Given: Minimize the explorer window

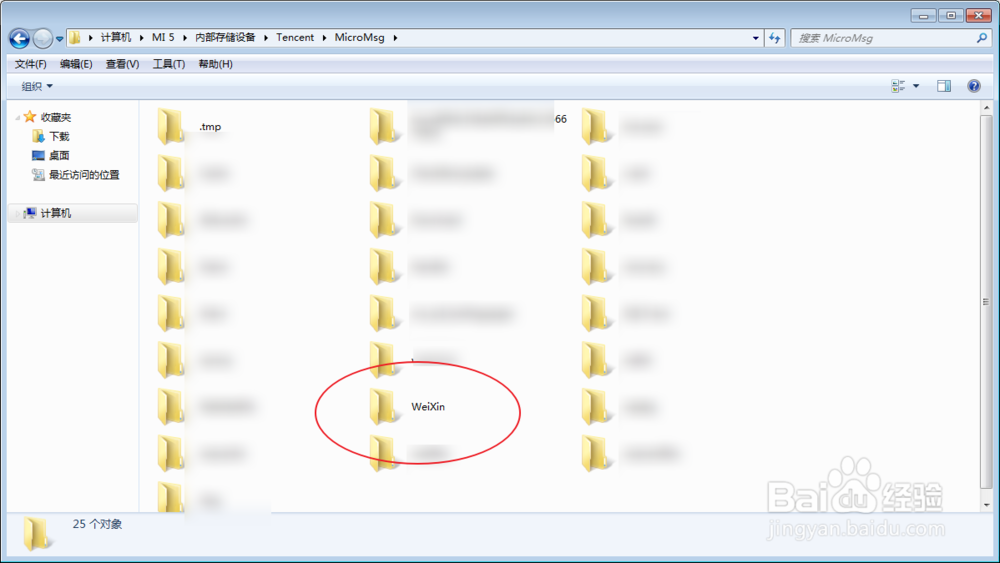Looking at the screenshot, I should [923, 15].
